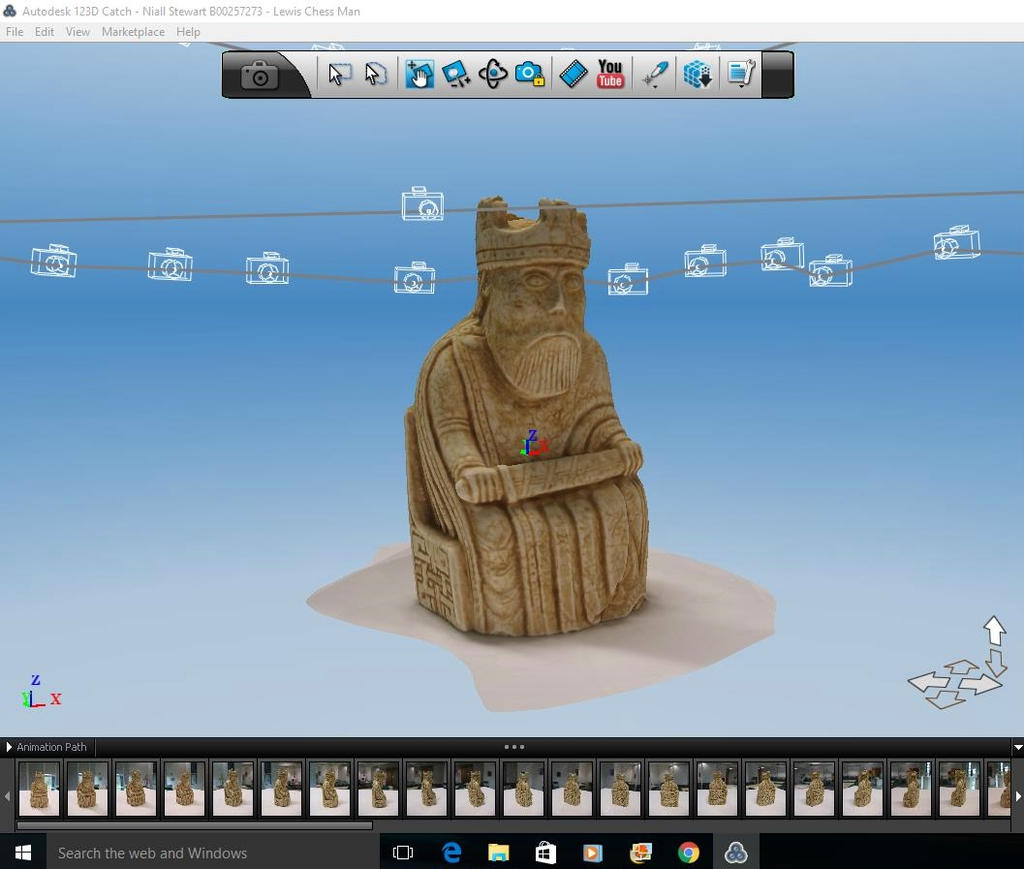Click the large camera capture icon
1024x869 pixels.
pos(259,73)
